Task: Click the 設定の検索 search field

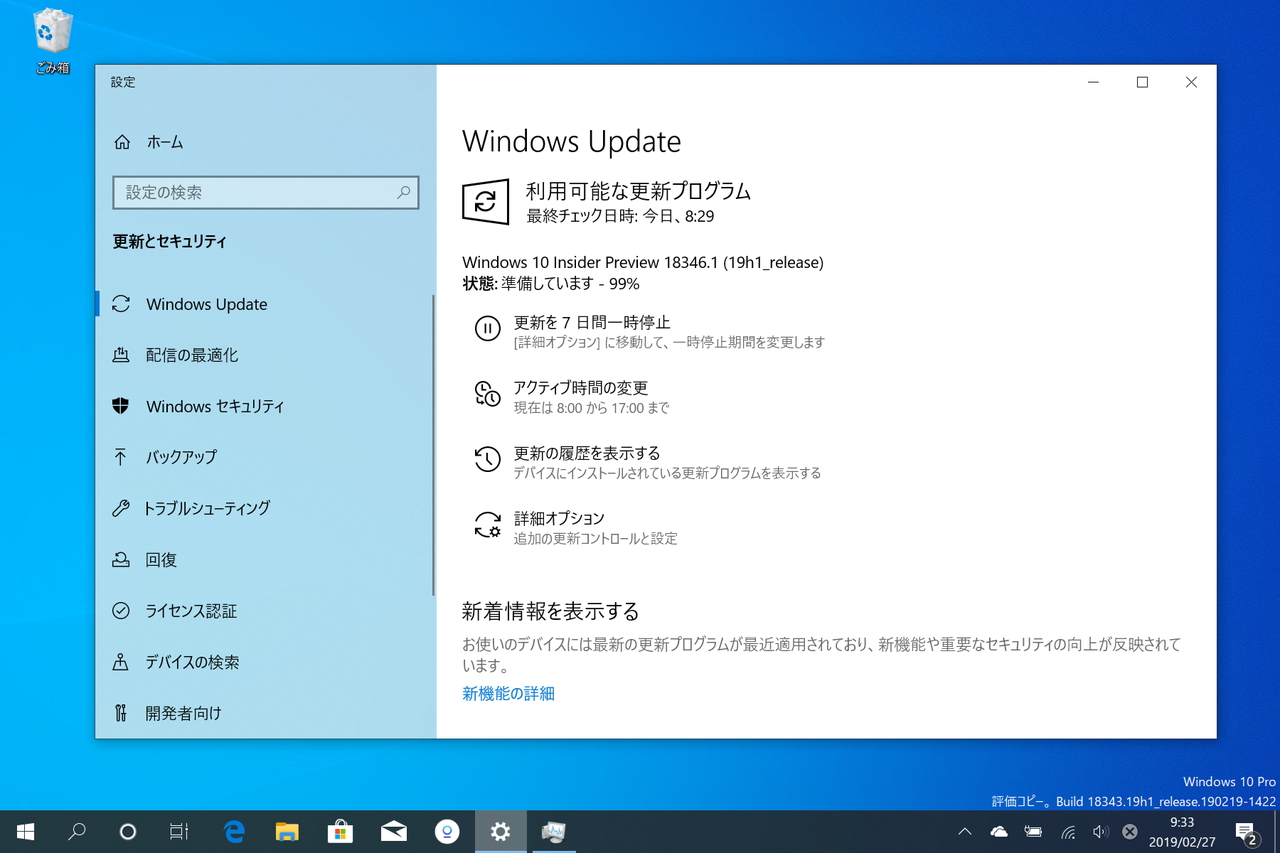Action: click(265, 192)
